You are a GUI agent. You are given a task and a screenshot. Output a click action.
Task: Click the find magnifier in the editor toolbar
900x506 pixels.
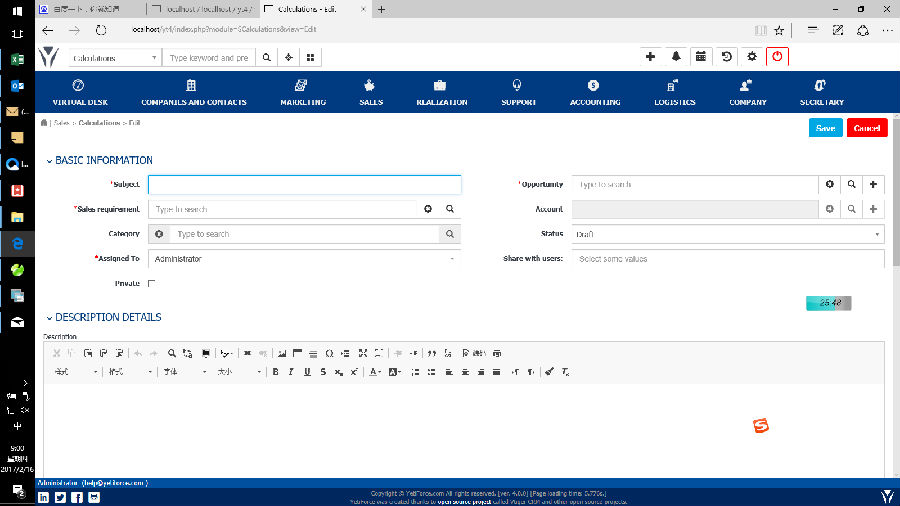click(x=172, y=353)
